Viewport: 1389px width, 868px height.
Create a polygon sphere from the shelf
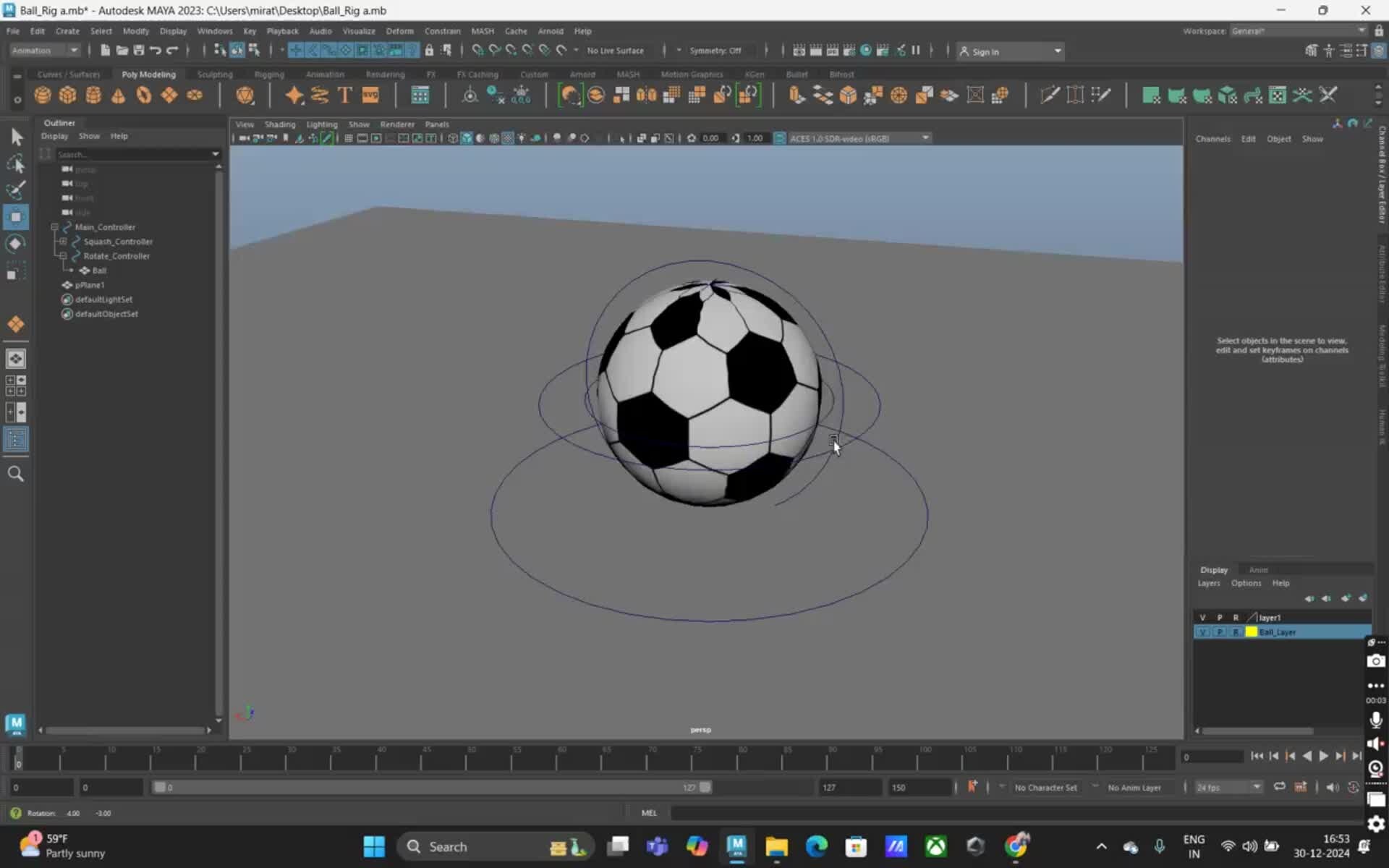[42, 95]
